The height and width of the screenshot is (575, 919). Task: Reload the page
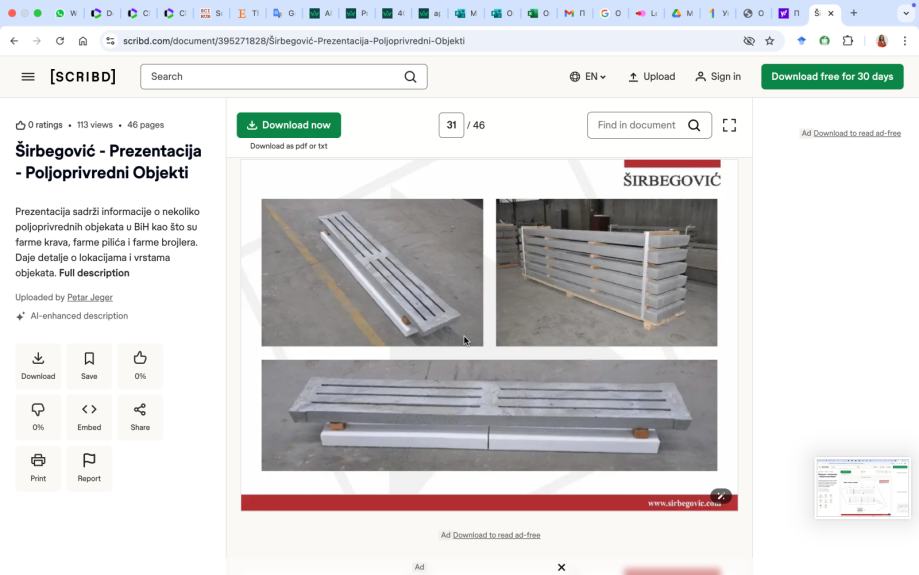coord(60,41)
